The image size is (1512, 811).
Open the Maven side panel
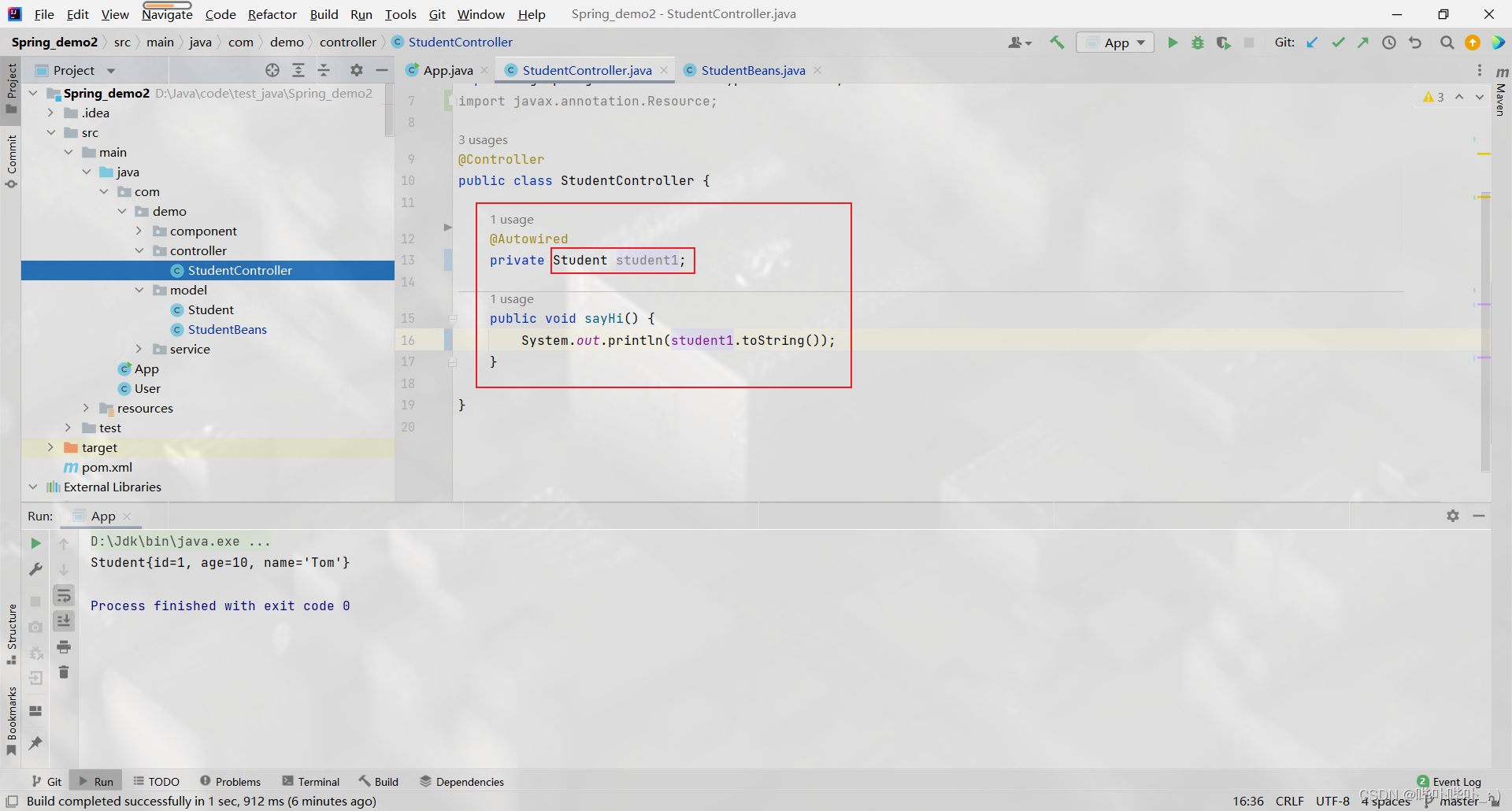(1501, 93)
